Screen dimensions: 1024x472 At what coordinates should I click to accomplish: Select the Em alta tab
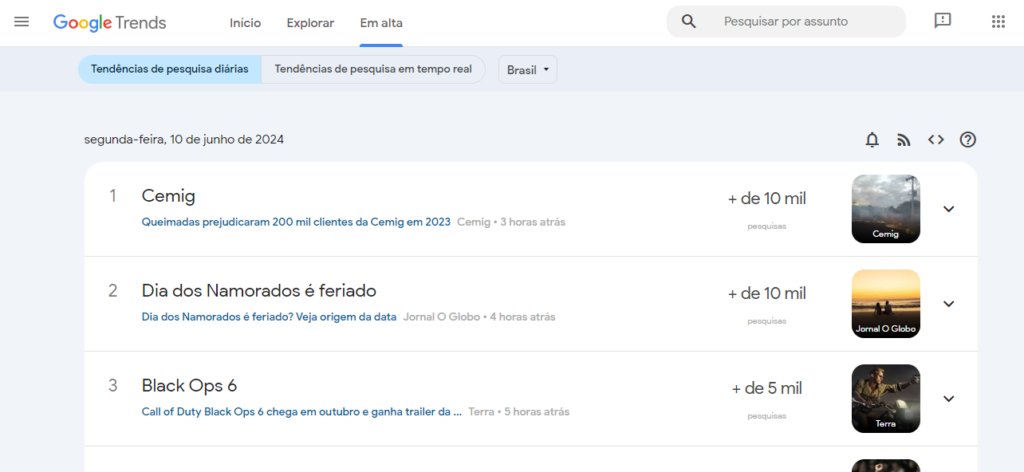coord(381,23)
